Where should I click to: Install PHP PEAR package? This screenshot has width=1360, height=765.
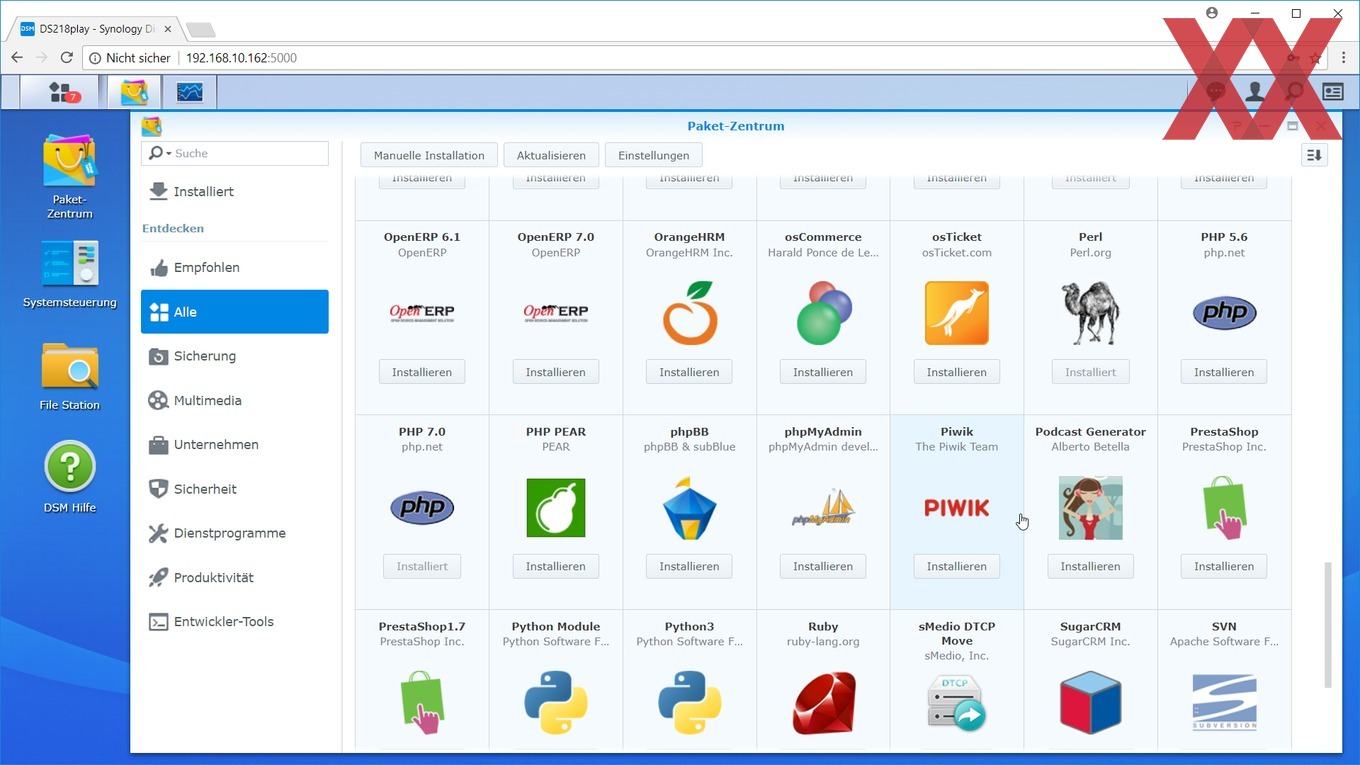click(x=556, y=566)
